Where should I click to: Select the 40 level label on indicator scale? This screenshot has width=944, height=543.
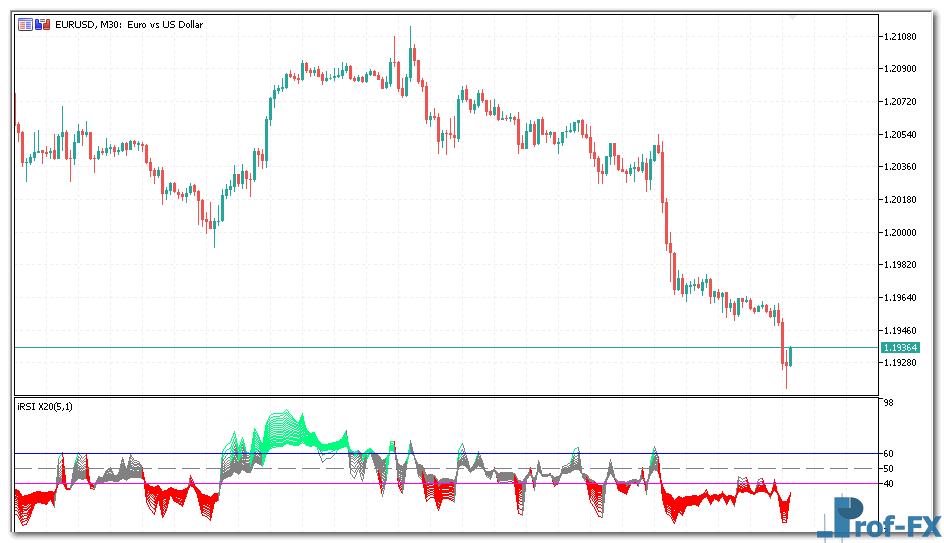889,484
